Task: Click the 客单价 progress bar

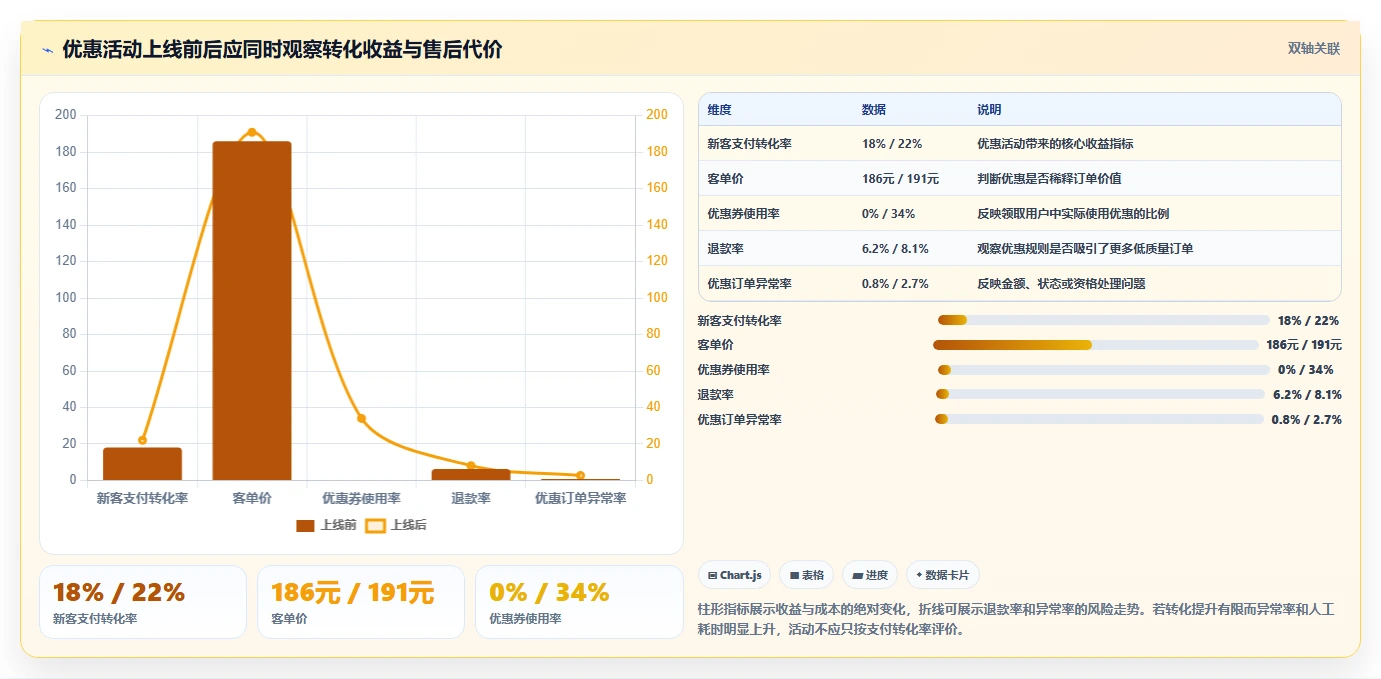Action: [x=1095, y=345]
